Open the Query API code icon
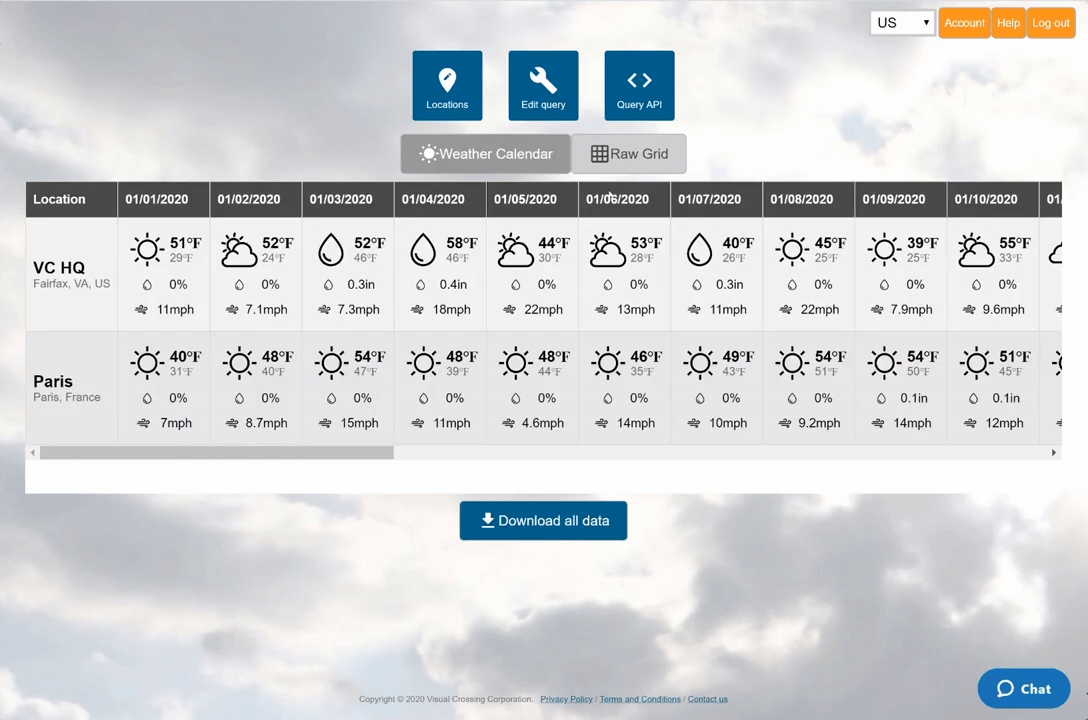 coord(639,80)
